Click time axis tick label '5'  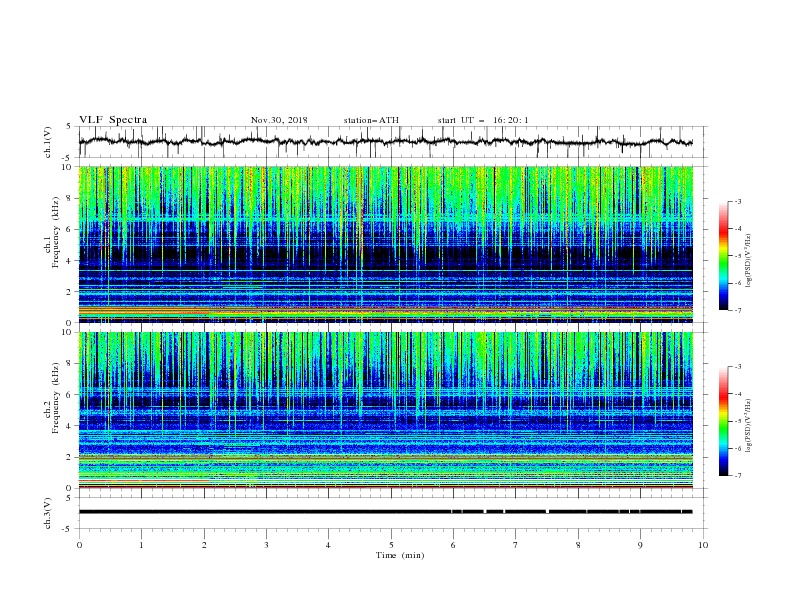(x=391, y=545)
